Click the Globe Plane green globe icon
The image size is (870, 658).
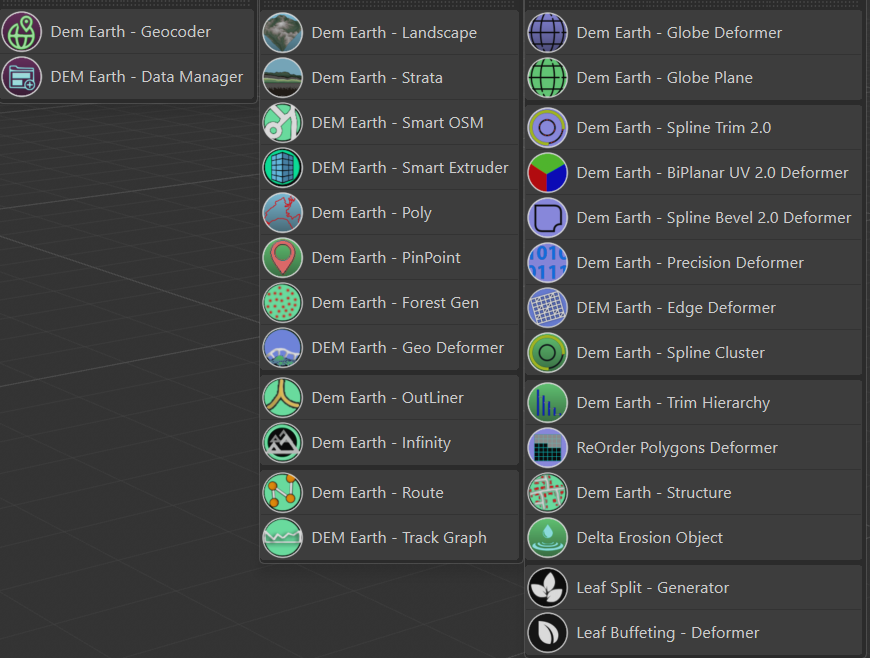point(548,78)
